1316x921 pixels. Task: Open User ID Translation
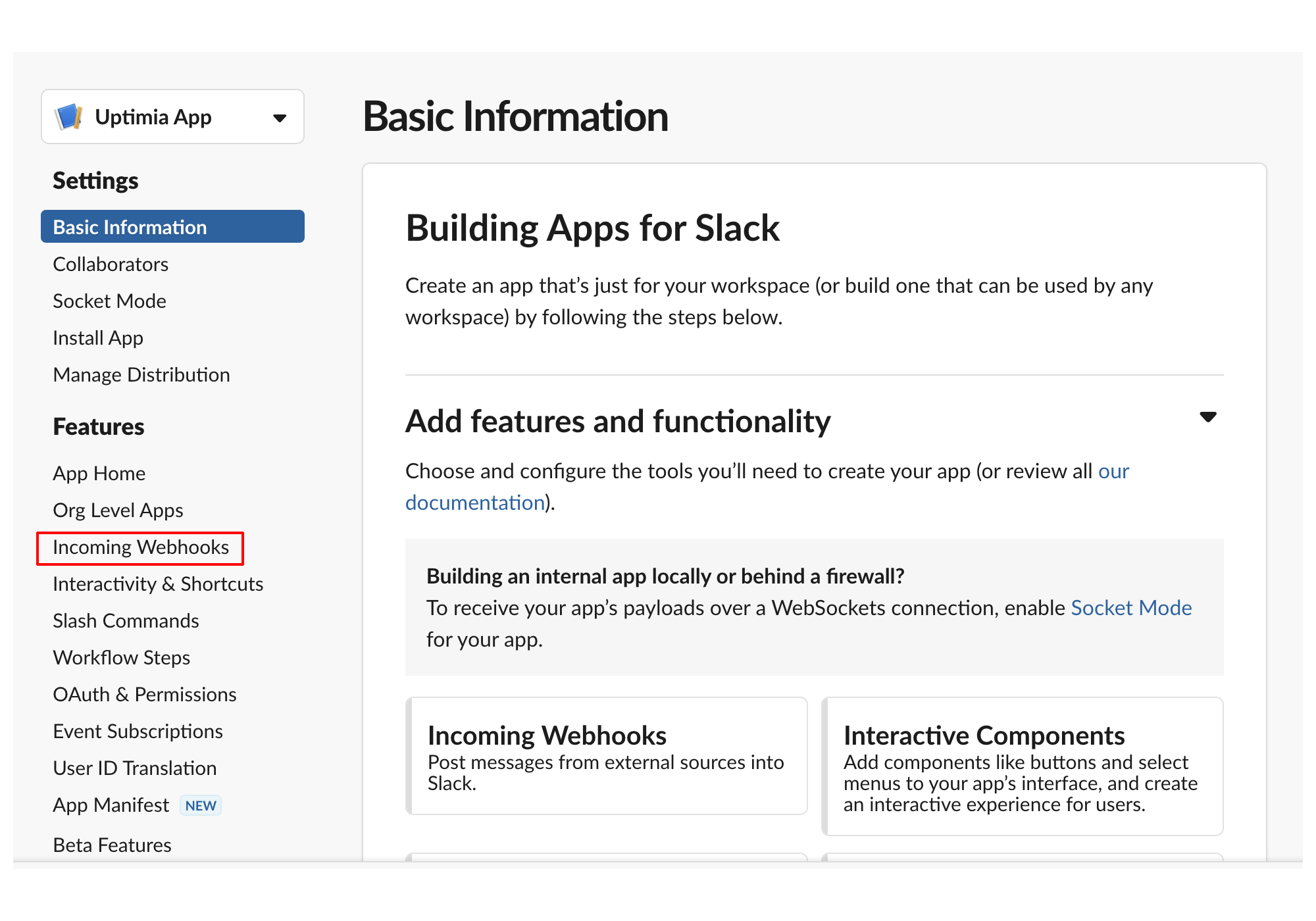coord(135,768)
